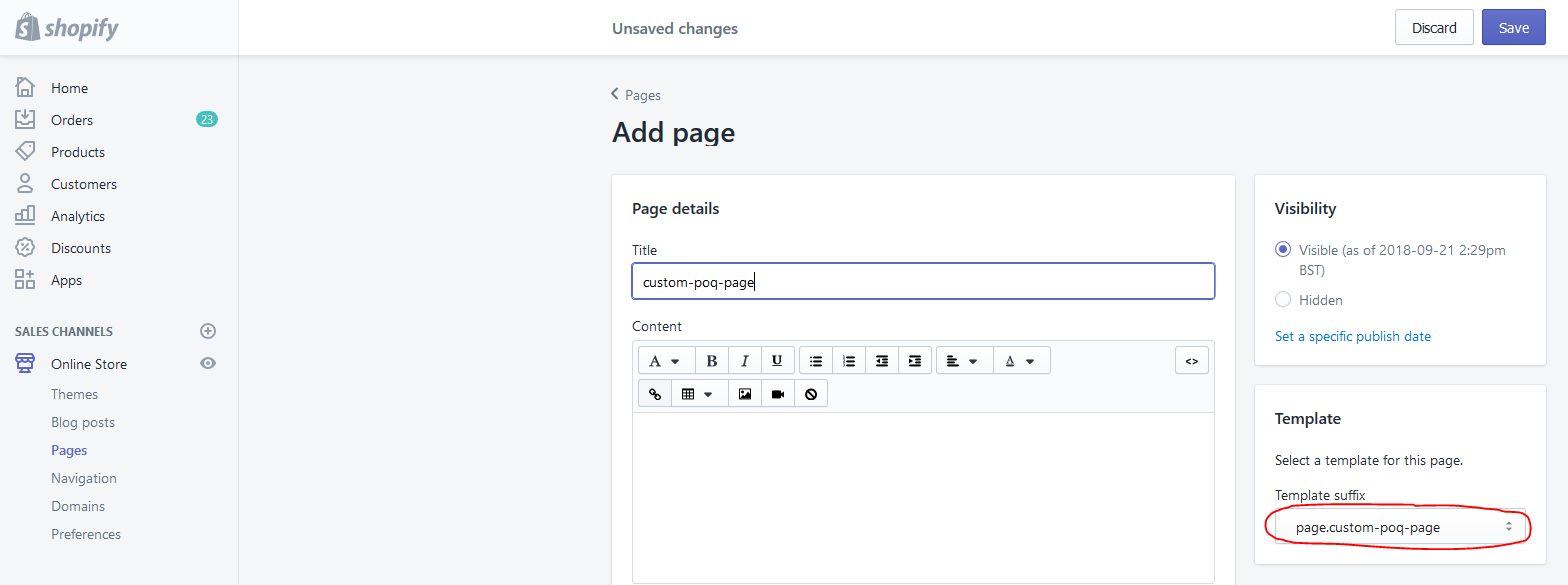Go back via Pages breadcrumb link
Image resolution: width=1568 pixels, height=585 pixels.
pyautogui.click(x=637, y=95)
